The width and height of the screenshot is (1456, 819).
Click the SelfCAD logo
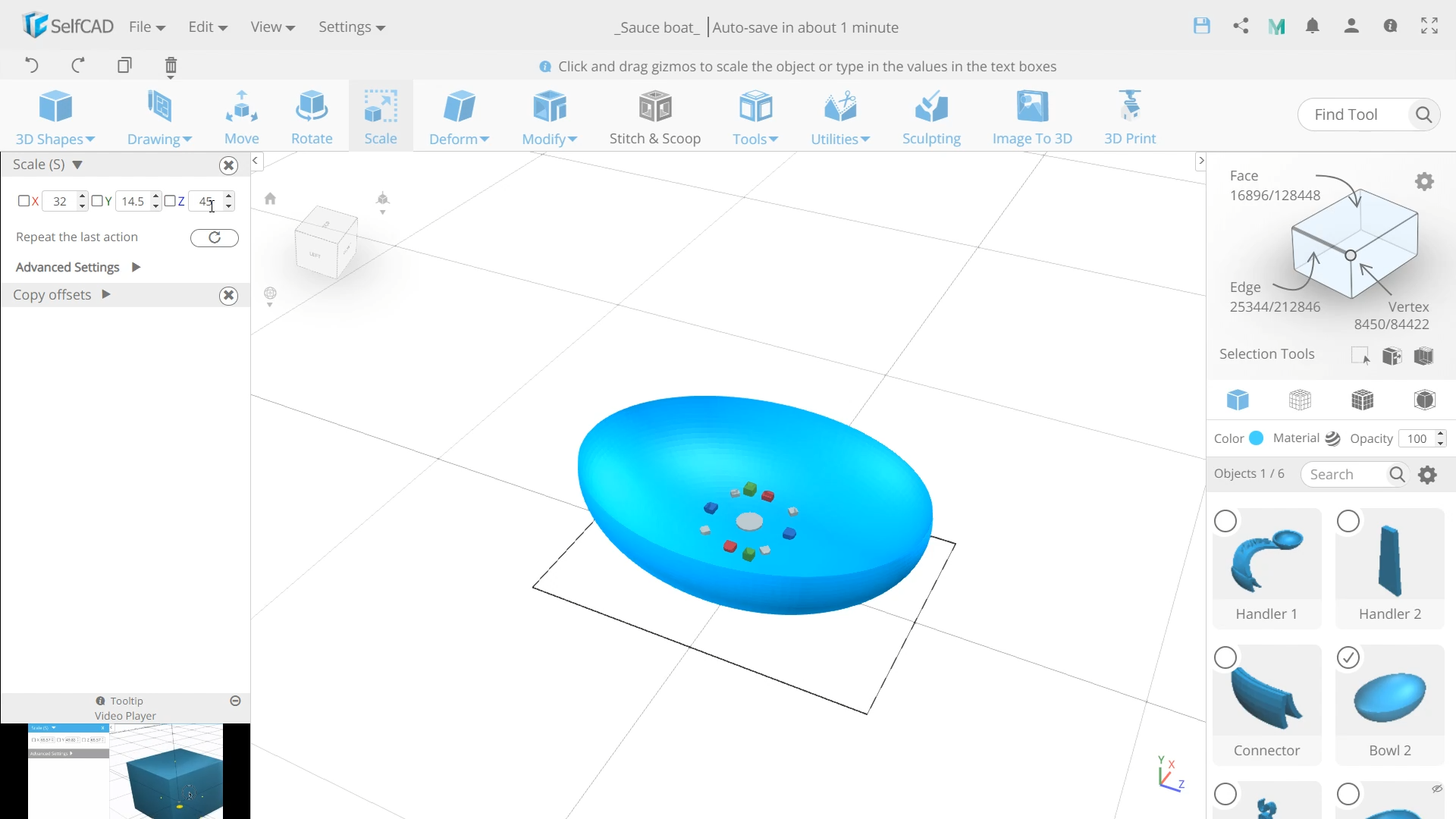click(x=67, y=26)
